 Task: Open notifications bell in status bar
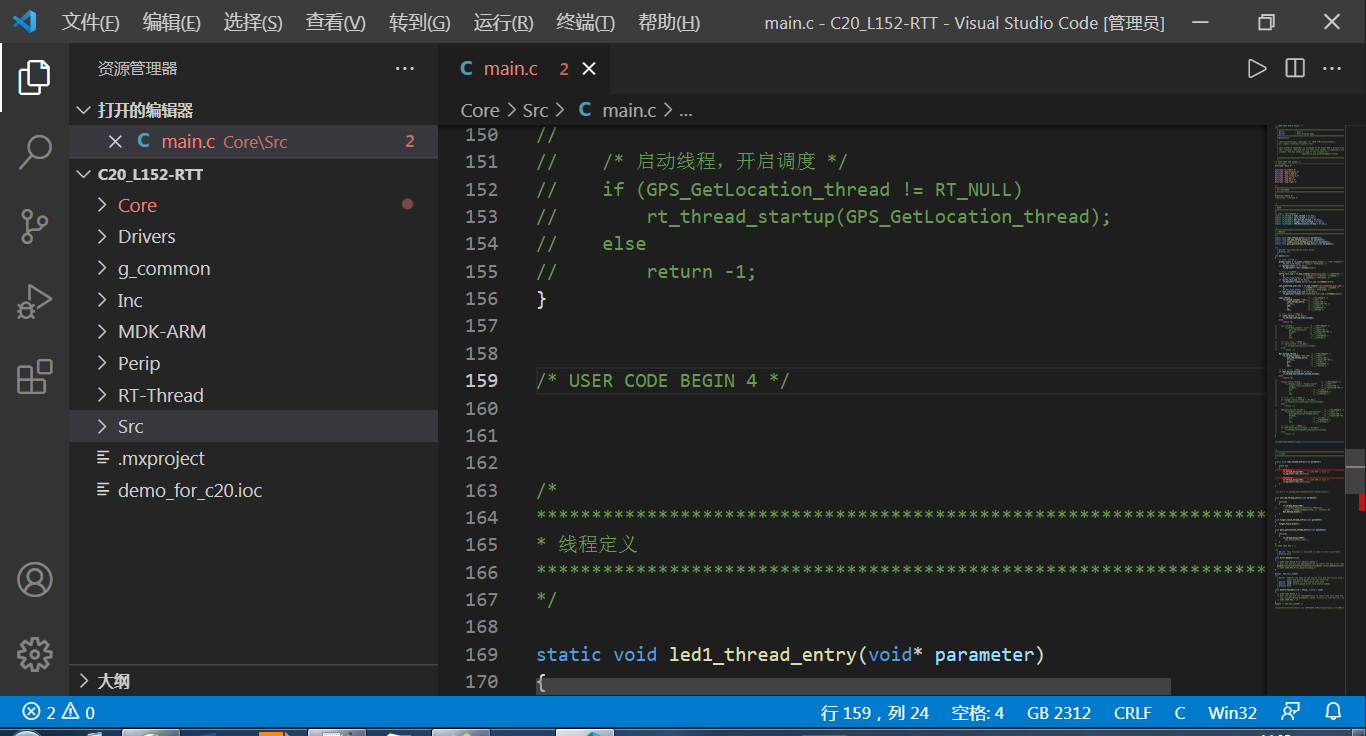(1333, 712)
